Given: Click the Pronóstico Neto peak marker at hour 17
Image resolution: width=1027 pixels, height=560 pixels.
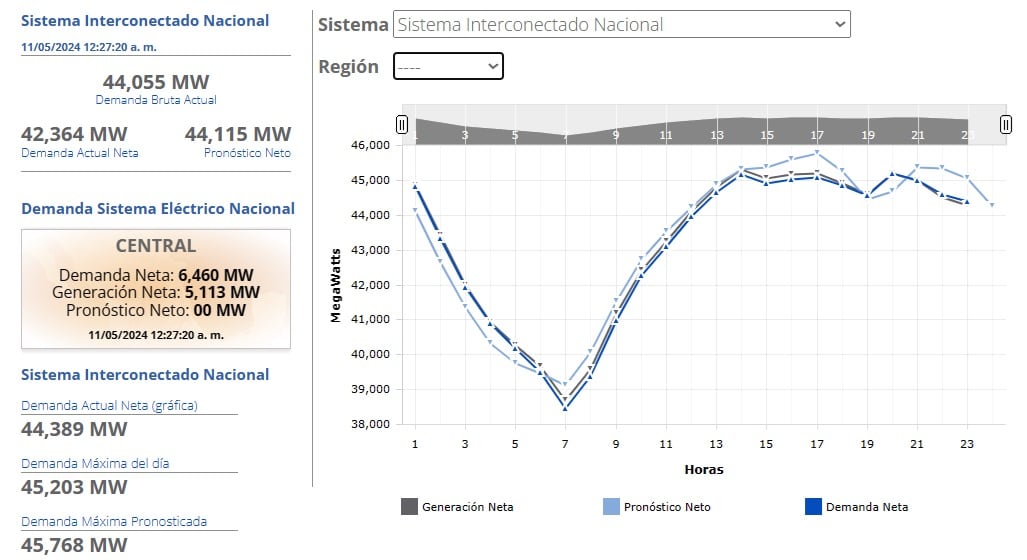Looking at the screenshot, I should pos(817,153).
